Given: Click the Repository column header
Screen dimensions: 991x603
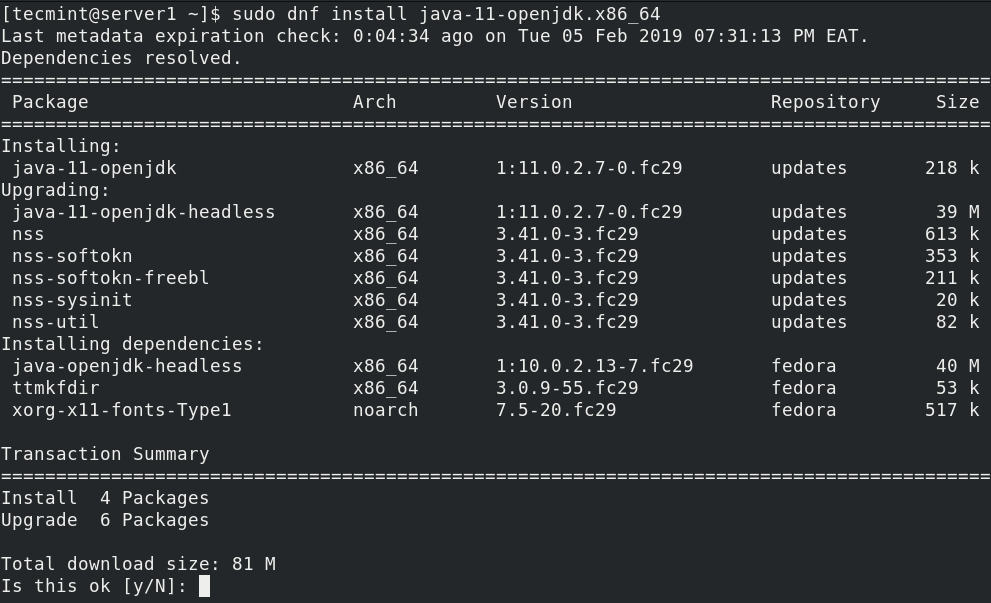Looking at the screenshot, I should tap(825, 102).
